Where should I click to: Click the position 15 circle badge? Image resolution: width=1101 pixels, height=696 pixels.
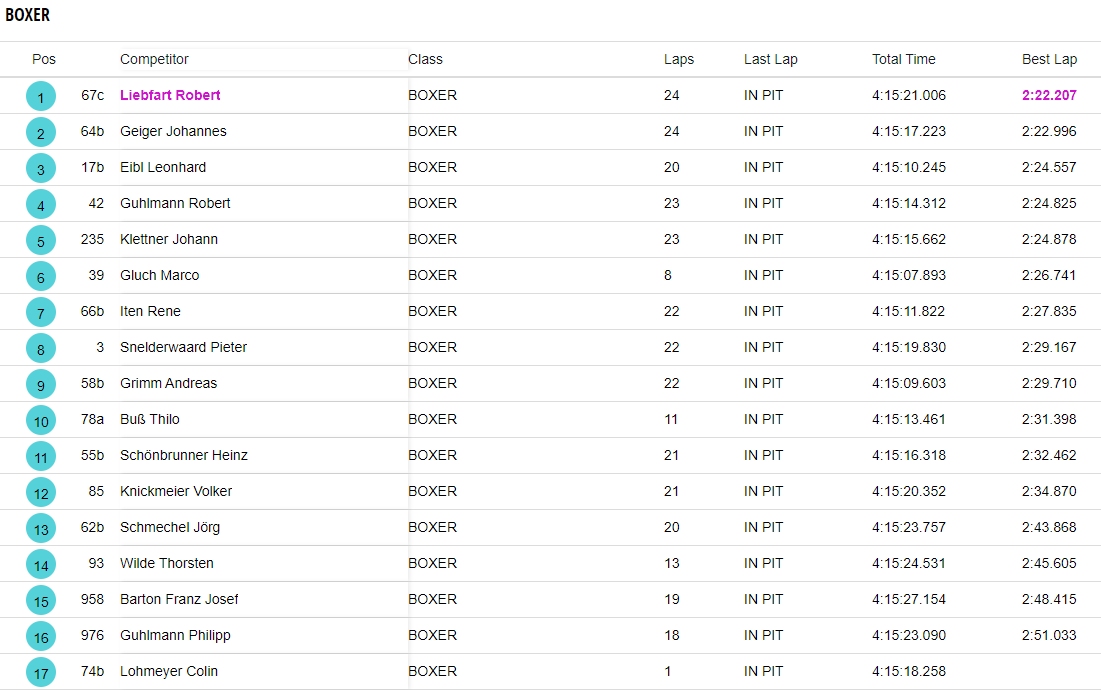coord(41,601)
